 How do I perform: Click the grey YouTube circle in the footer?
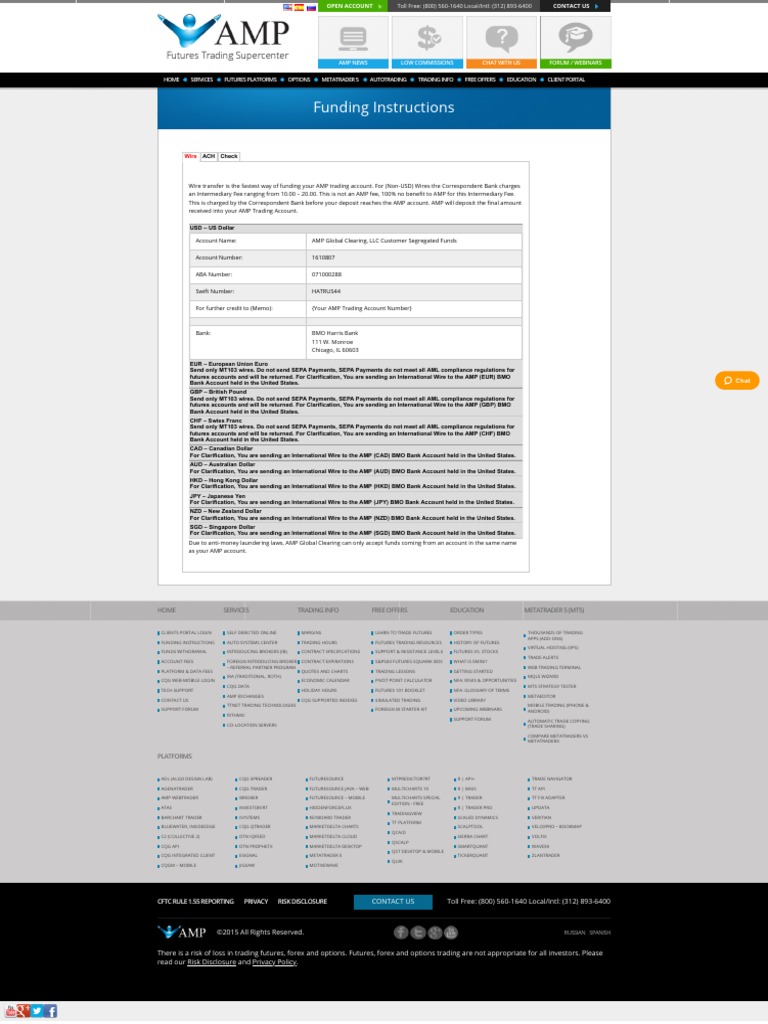tap(451, 933)
